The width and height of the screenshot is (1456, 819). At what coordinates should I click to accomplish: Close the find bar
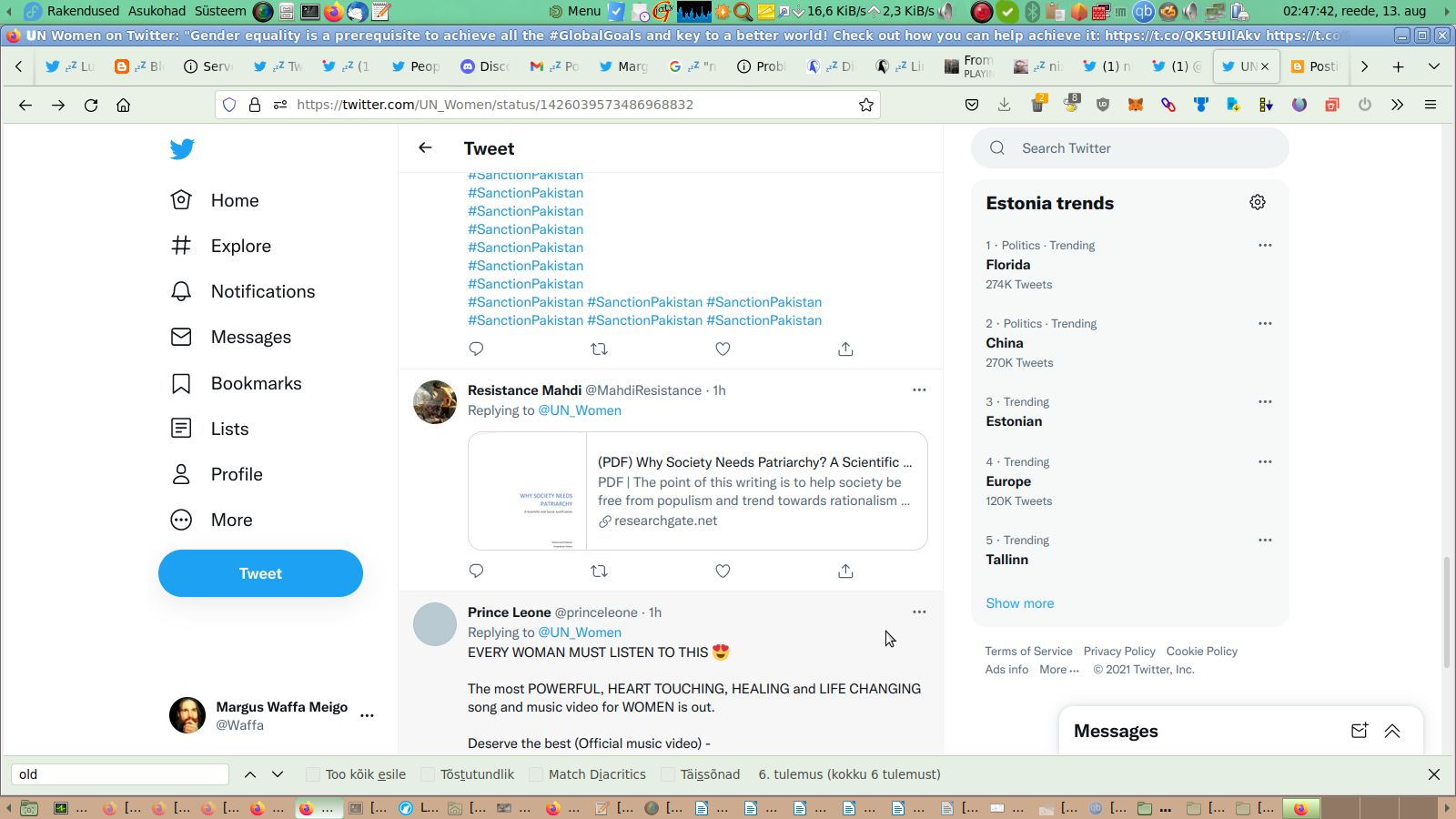click(1434, 774)
